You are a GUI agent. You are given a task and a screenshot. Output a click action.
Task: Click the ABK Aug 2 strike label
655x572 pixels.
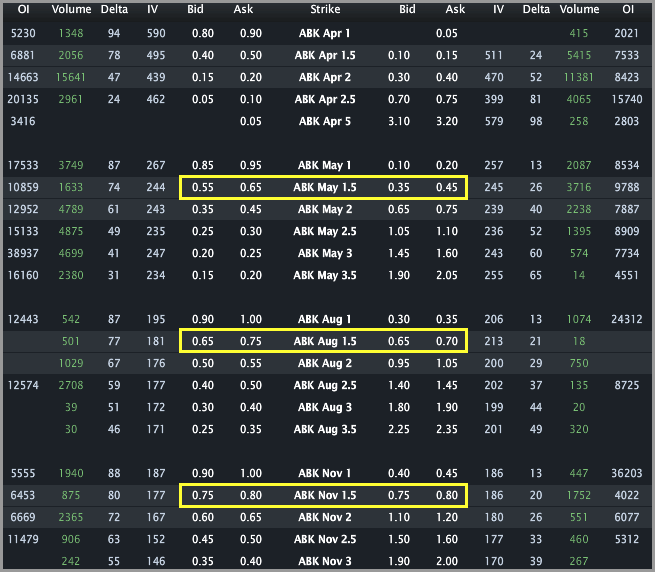tap(325, 364)
